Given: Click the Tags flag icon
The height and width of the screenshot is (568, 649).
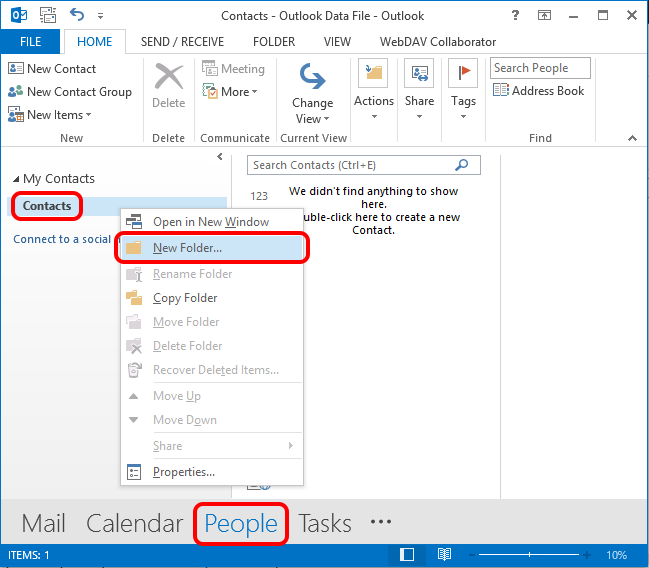Looking at the screenshot, I should (463, 73).
